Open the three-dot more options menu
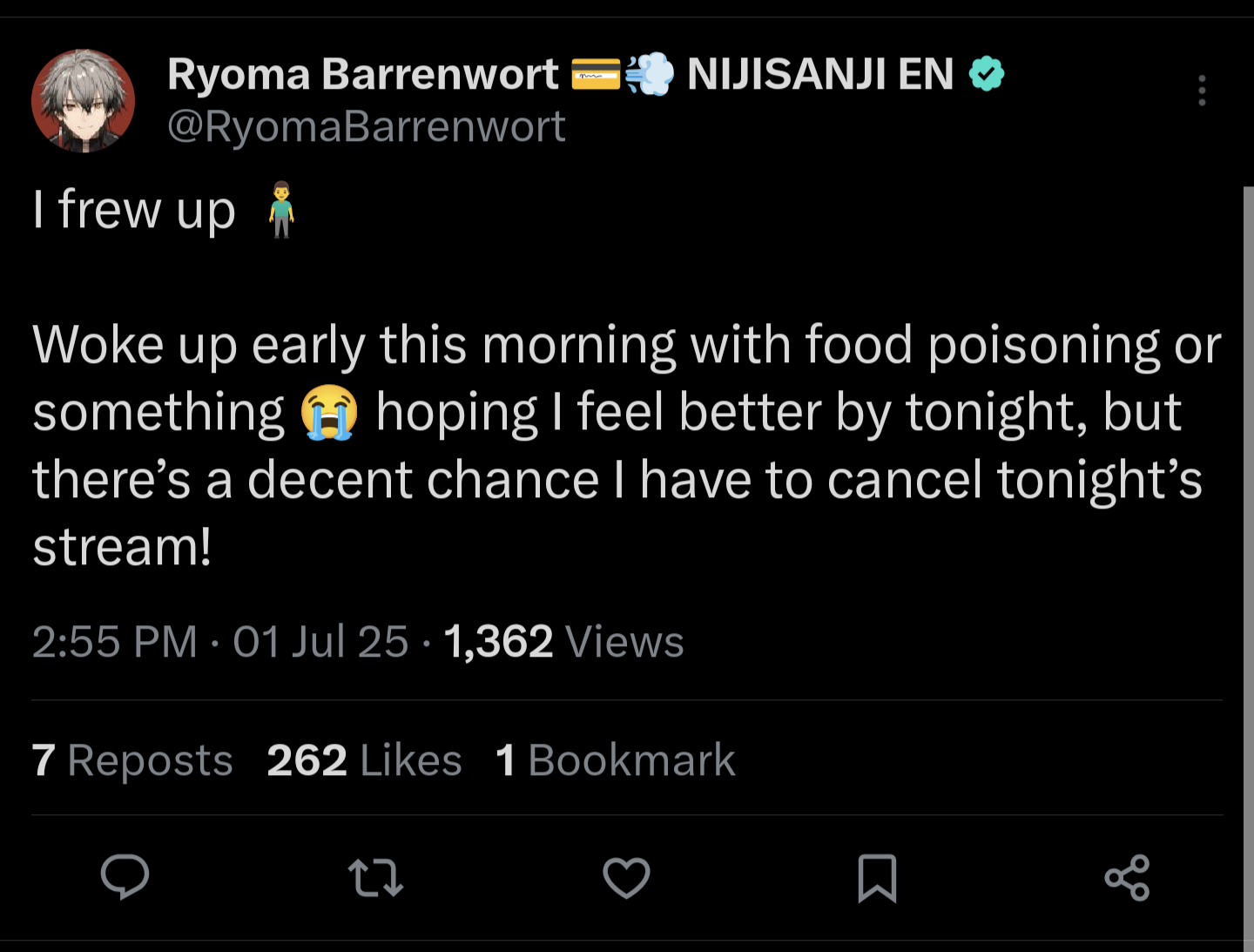The height and width of the screenshot is (952, 1254). pos(1202,91)
